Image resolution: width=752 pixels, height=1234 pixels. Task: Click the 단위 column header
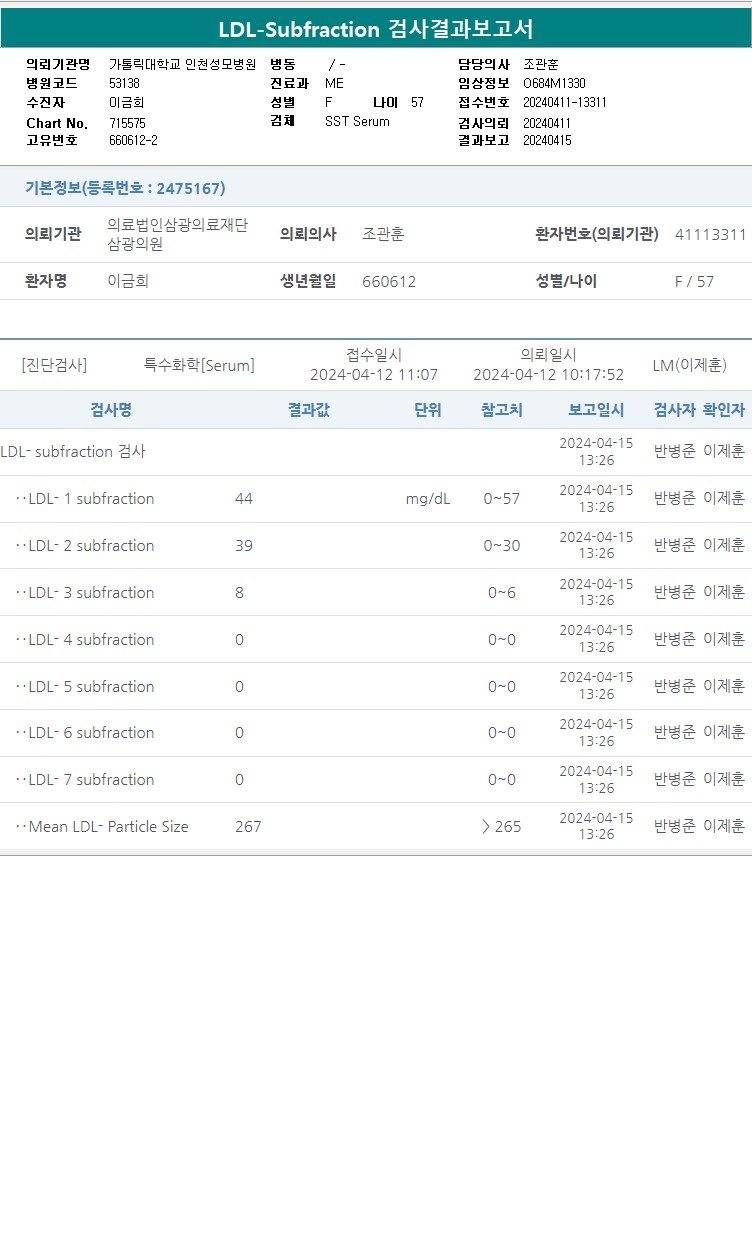tap(427, 410)
